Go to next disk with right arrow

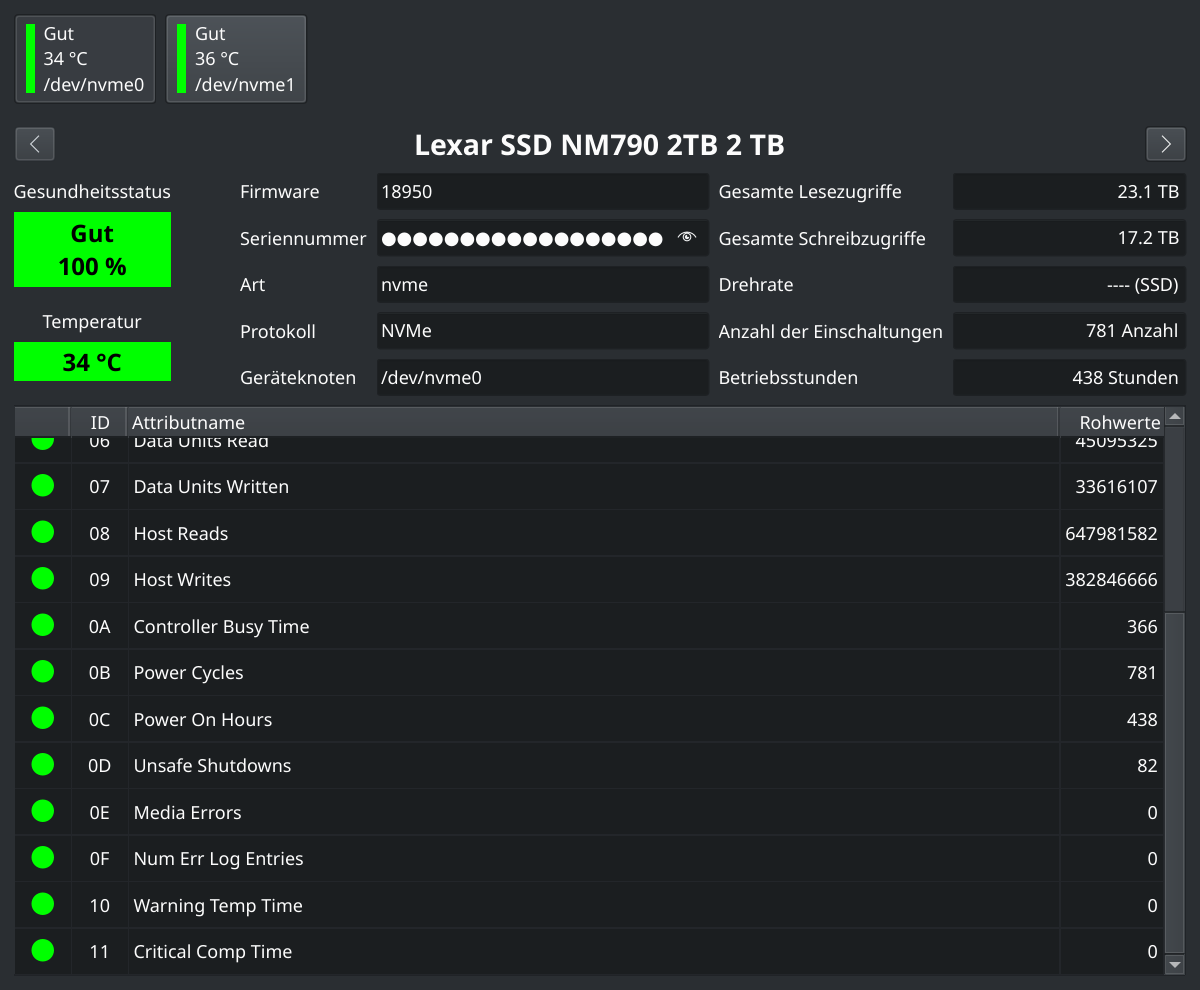point(1165,144)
